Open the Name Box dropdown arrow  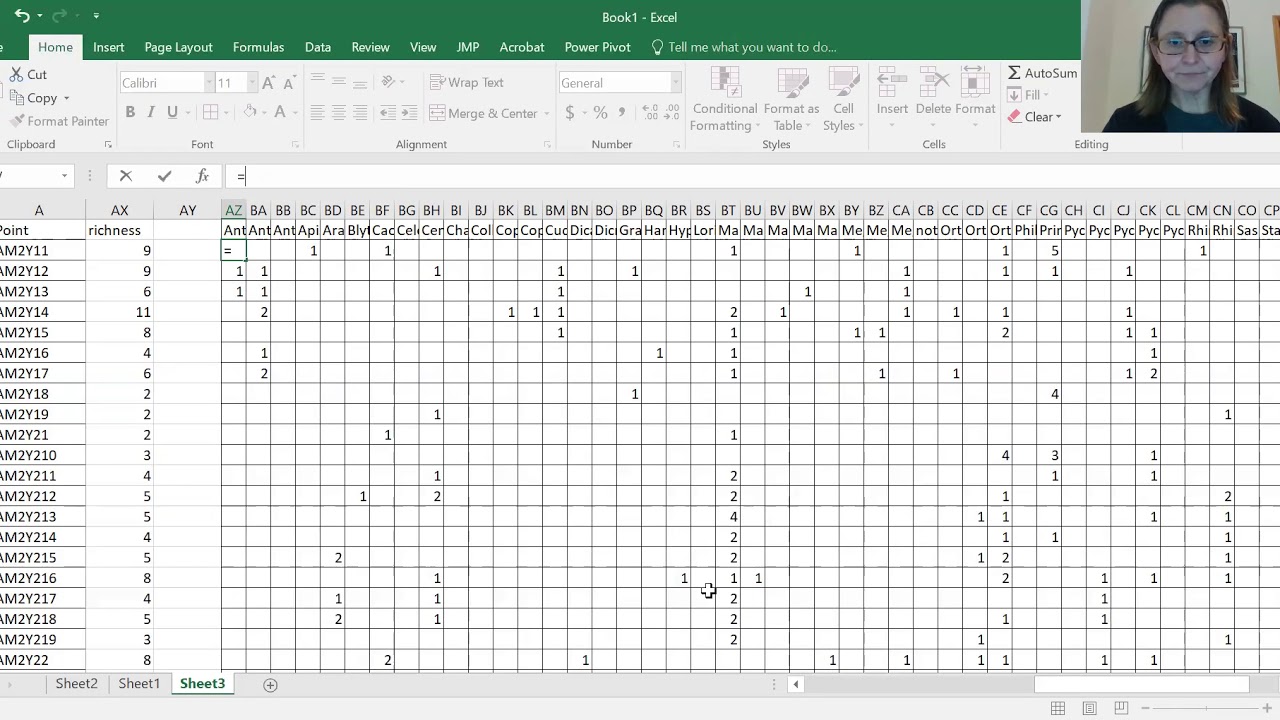click(64, 176)
